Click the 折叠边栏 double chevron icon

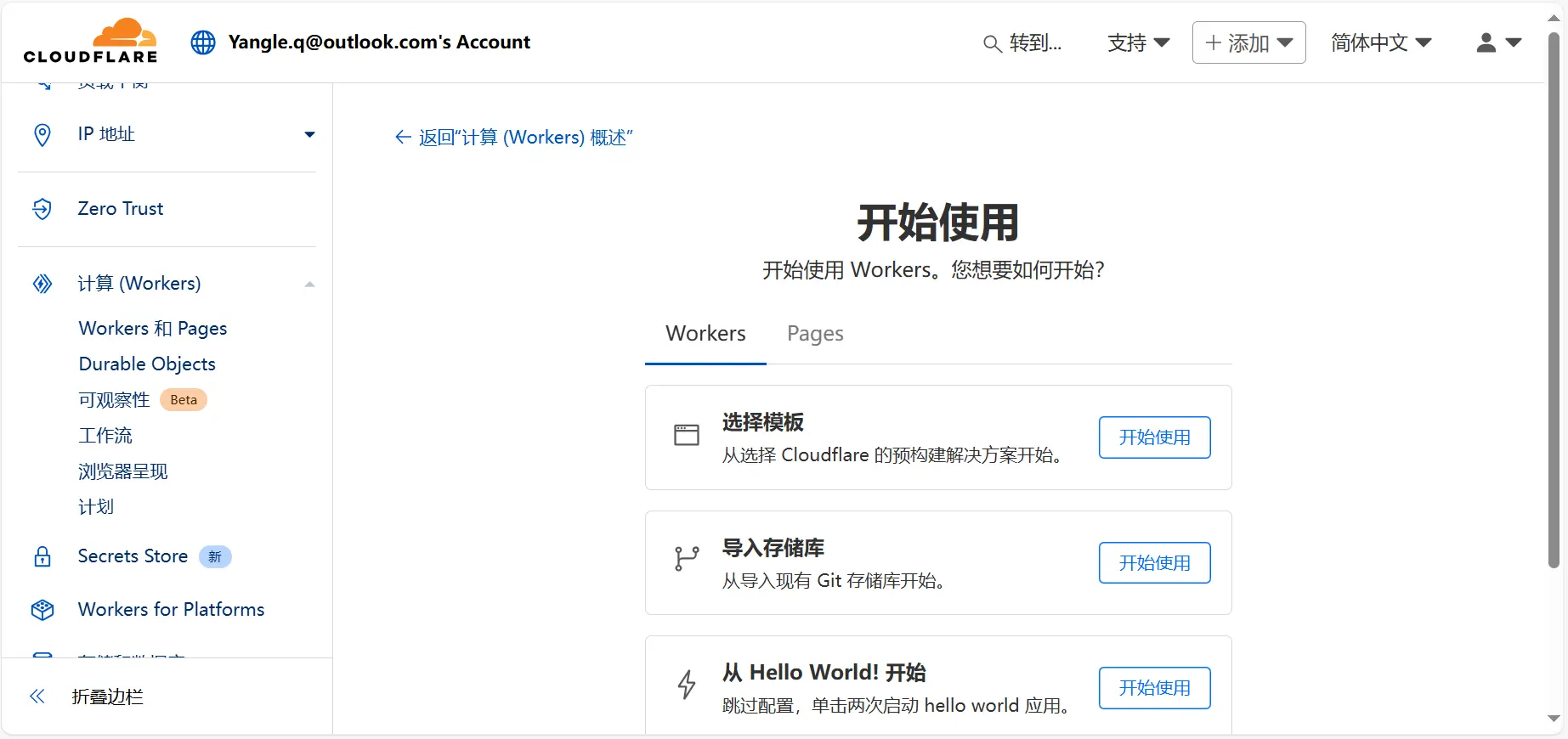point(37,697)
